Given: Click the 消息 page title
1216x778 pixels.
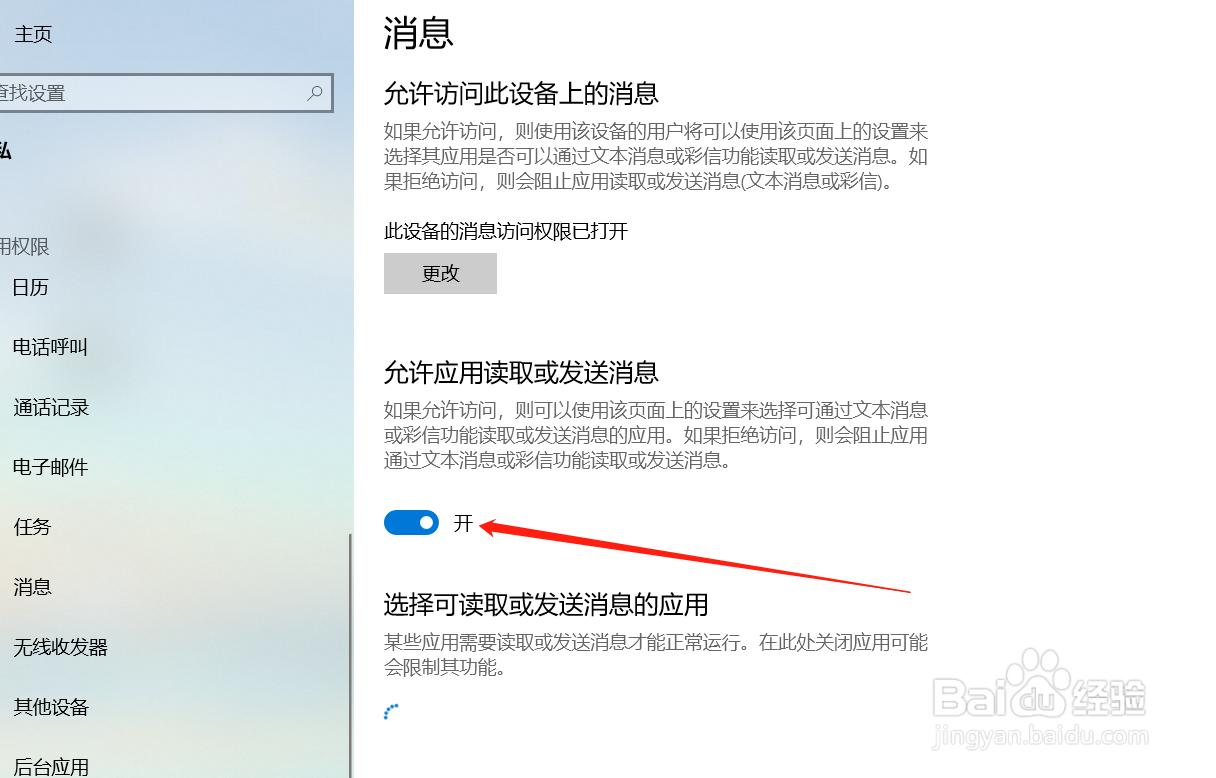Looking at the screenshot, I should coord(419,33).
